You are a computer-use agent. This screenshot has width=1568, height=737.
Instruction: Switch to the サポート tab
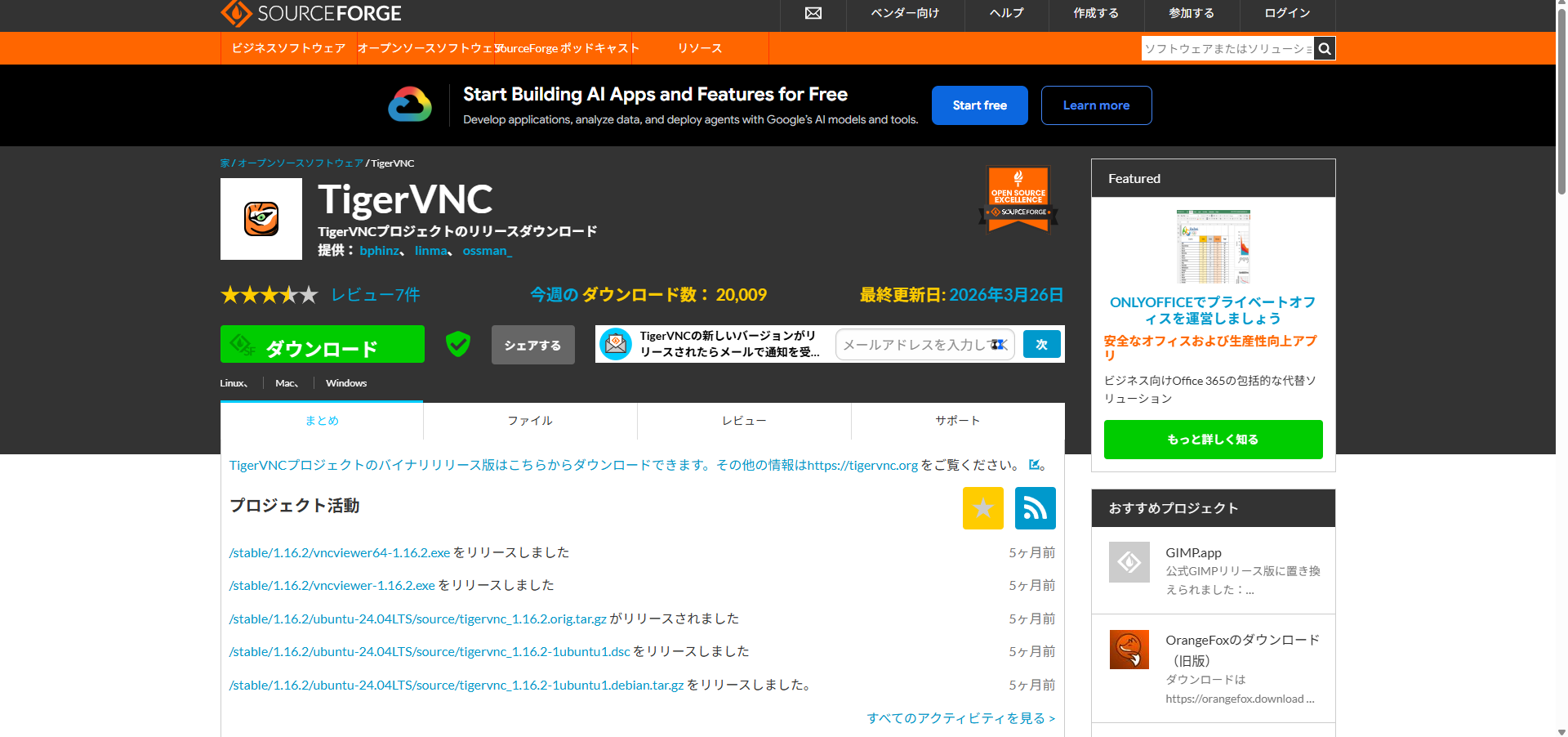point(958,421)
